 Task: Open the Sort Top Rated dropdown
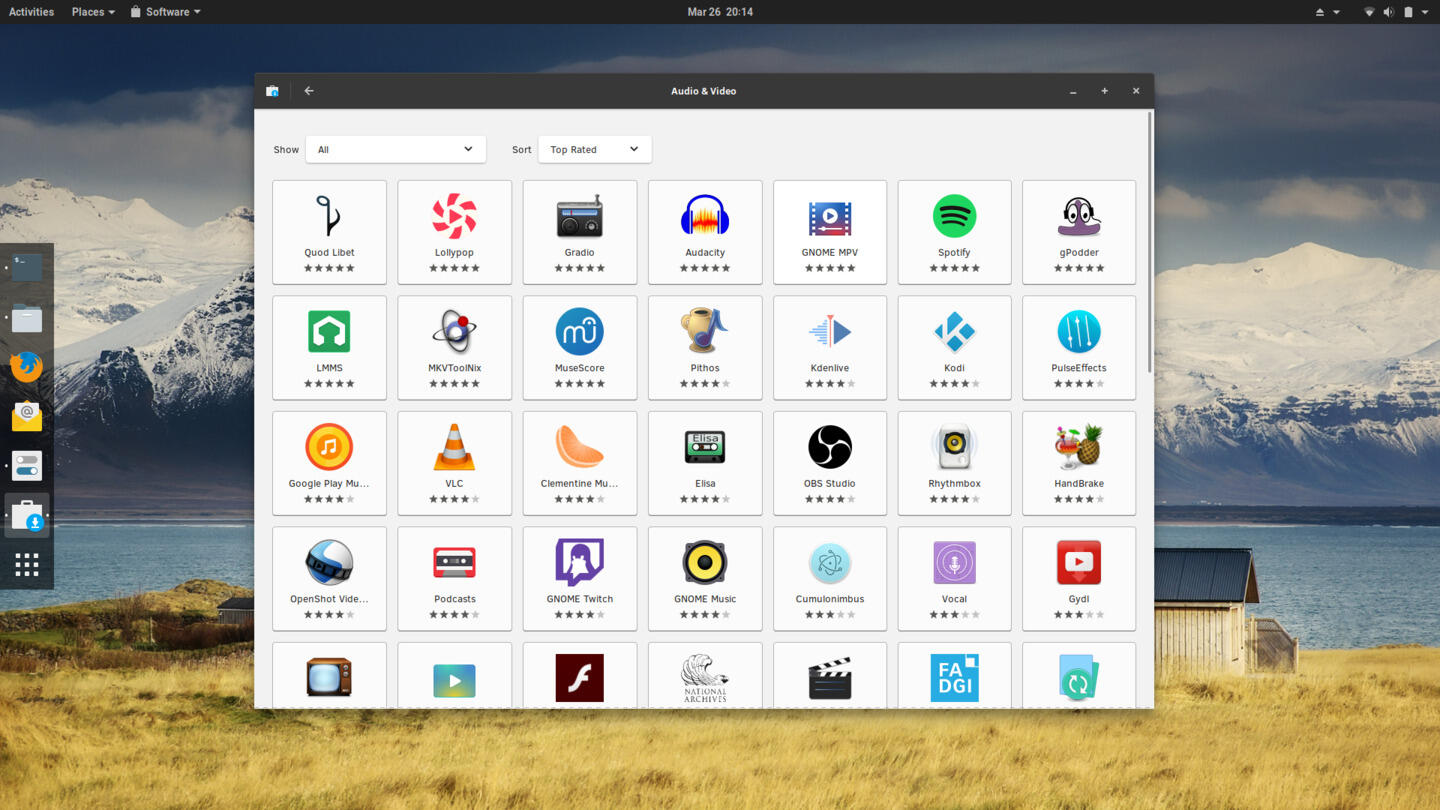pos(594,149)
